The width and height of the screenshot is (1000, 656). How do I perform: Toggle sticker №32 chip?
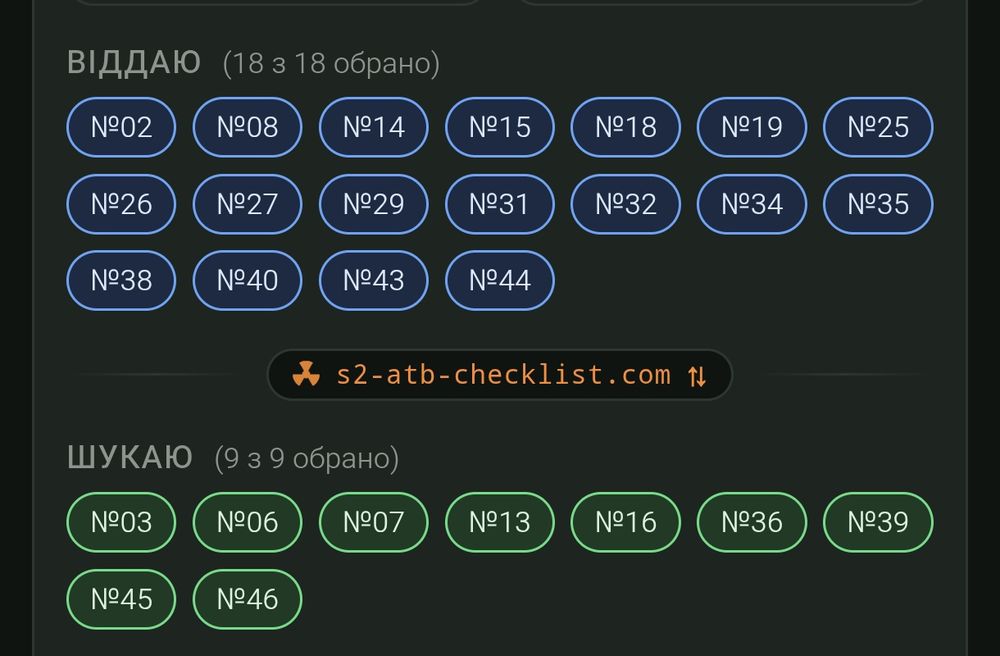[x=626, y=204]
